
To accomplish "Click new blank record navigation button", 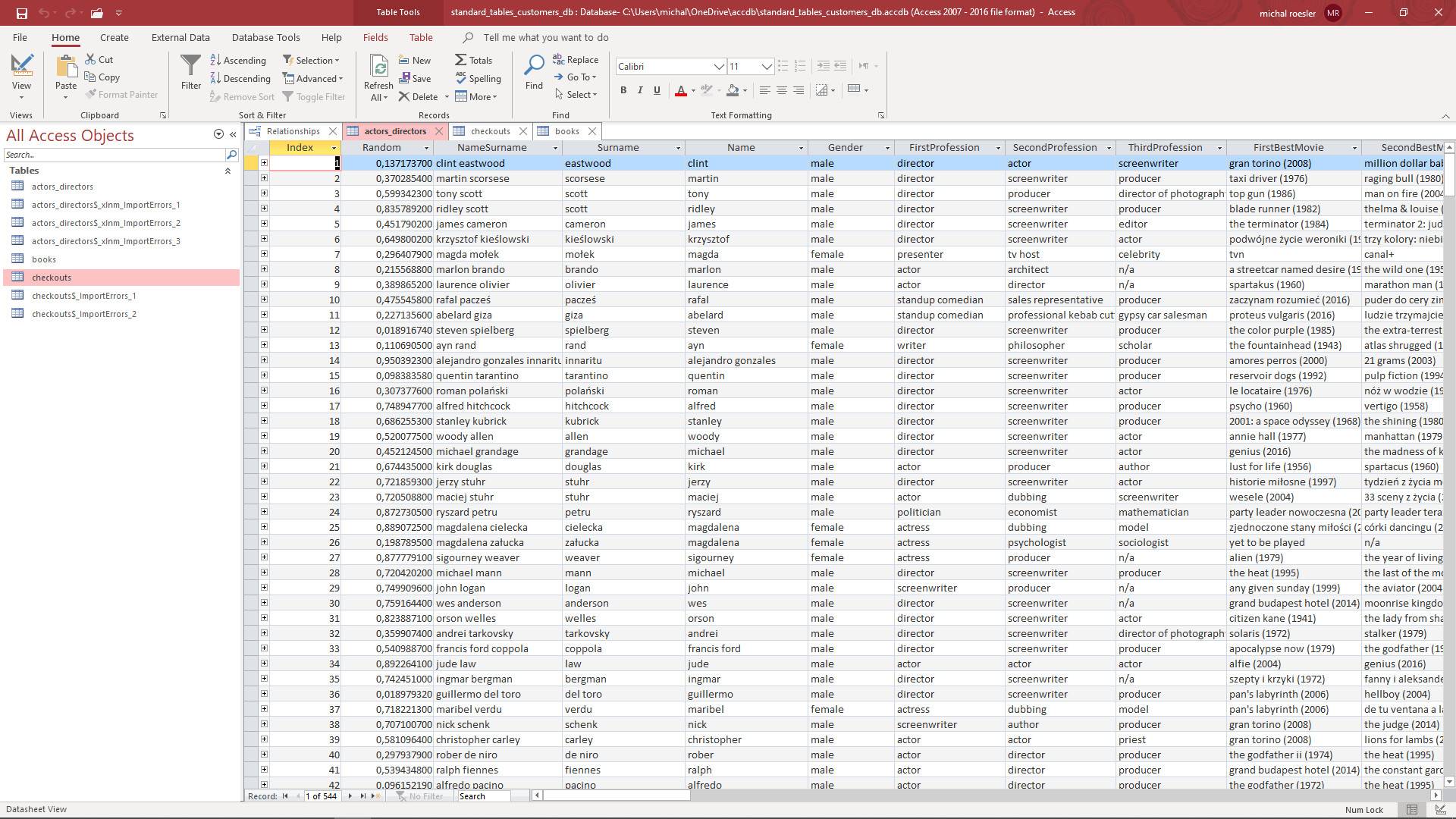I will coord(375,796).
